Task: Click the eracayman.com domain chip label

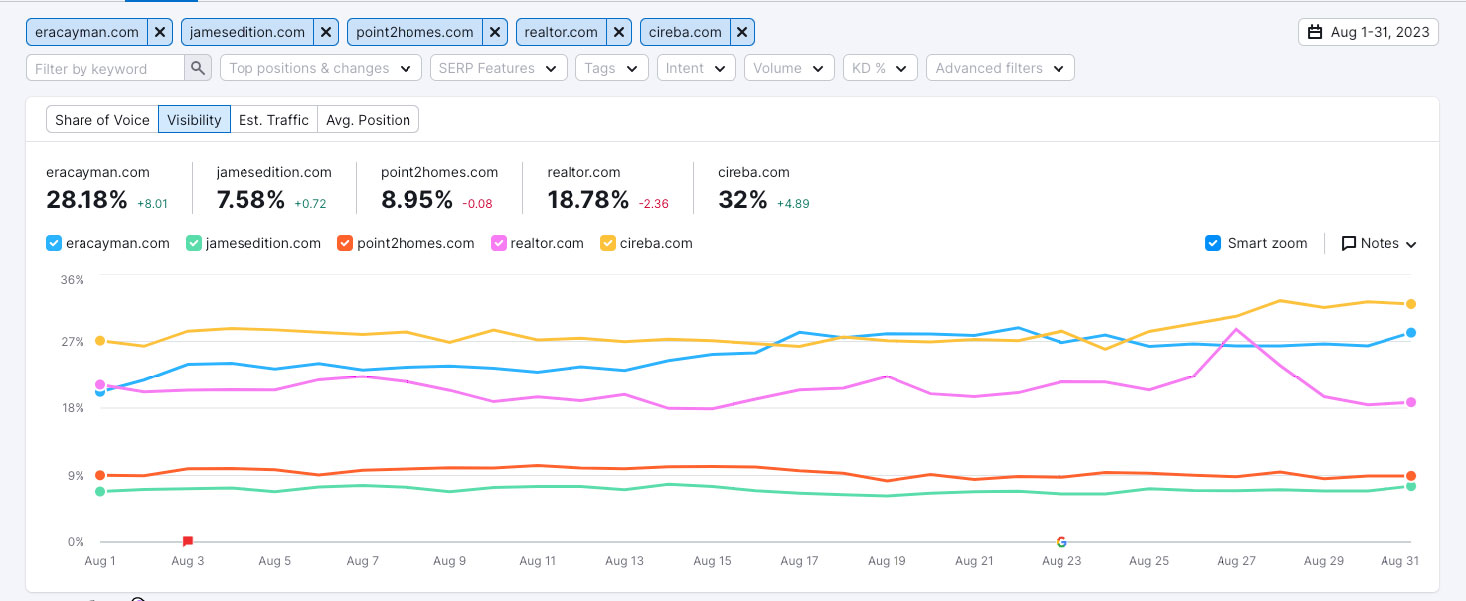Action: coord(87,32)
